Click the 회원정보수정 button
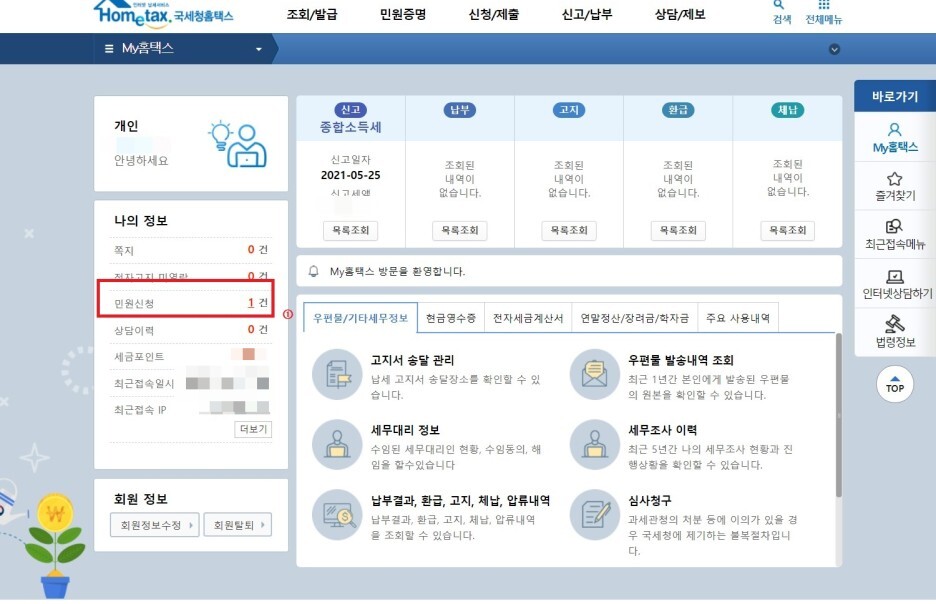Viewport: 936px width, 604px height. pyautogui.click(x=155, y=525)
